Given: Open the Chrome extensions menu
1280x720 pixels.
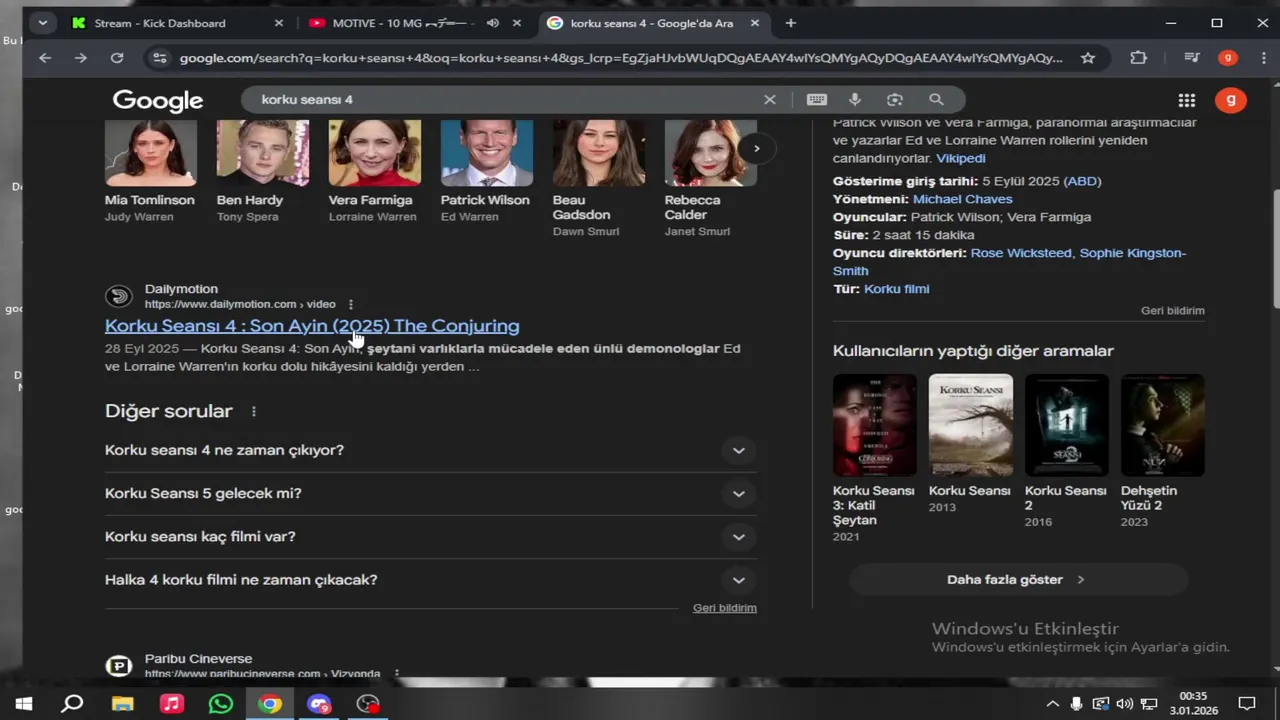Looking at the screenshot, I should tap(1138, 58).
